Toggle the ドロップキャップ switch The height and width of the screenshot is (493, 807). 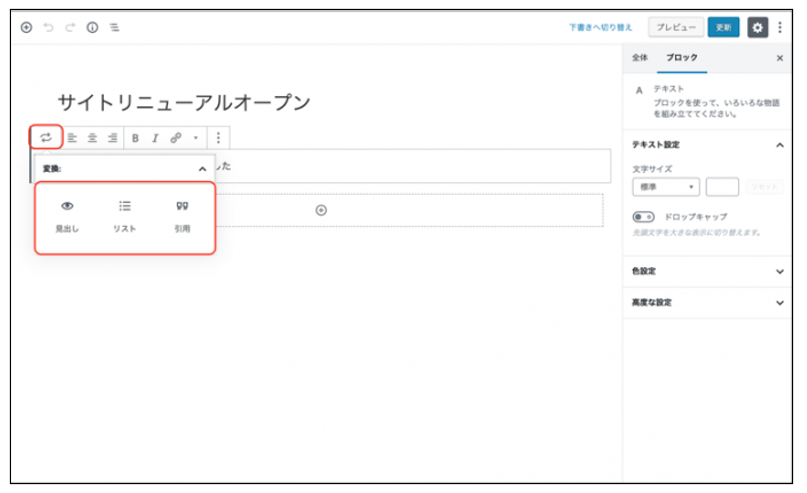pyautogui.click(x=643, y=216)
